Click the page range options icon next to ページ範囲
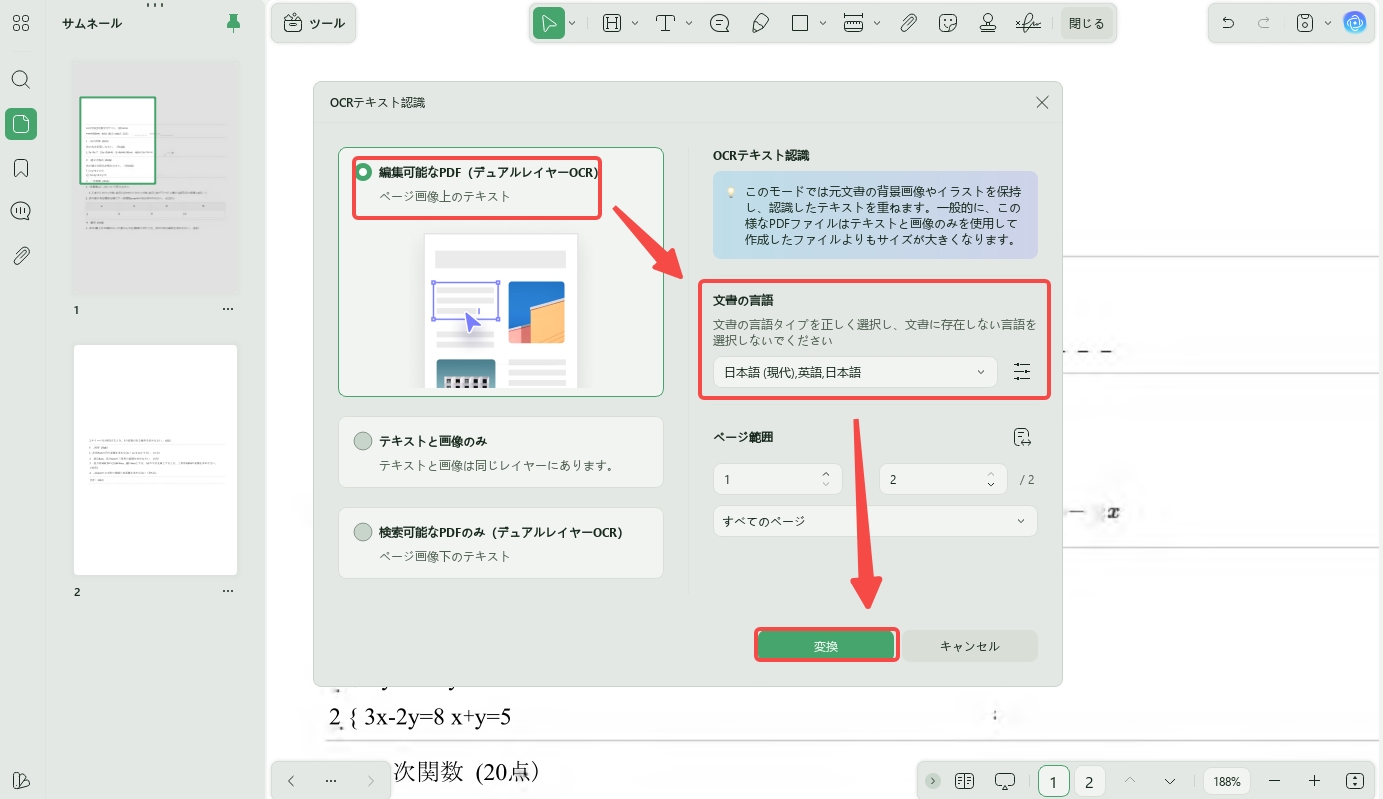Screen dimensions: 1383x799 point(1021,437)
